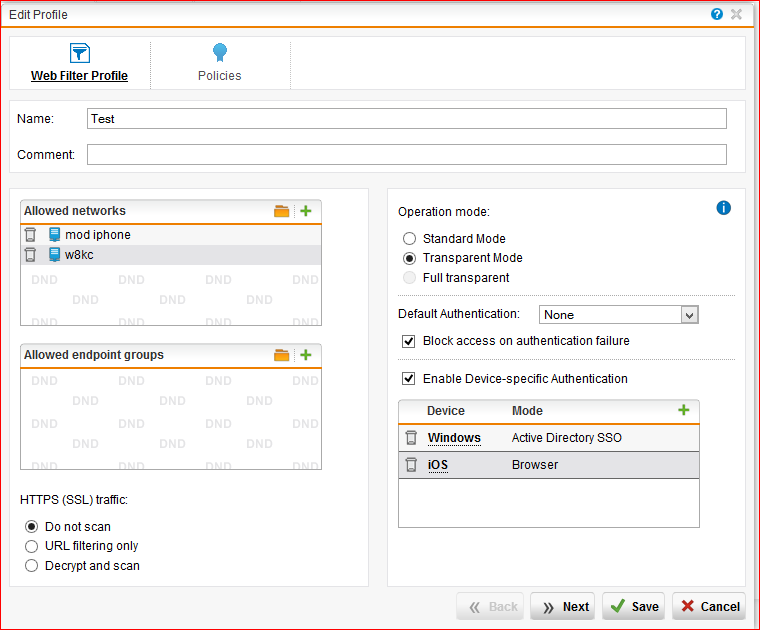The width and height of the screenshot is (760, 630).
Task: Select Standard Mode operation
Action: [x=409, y=239]
